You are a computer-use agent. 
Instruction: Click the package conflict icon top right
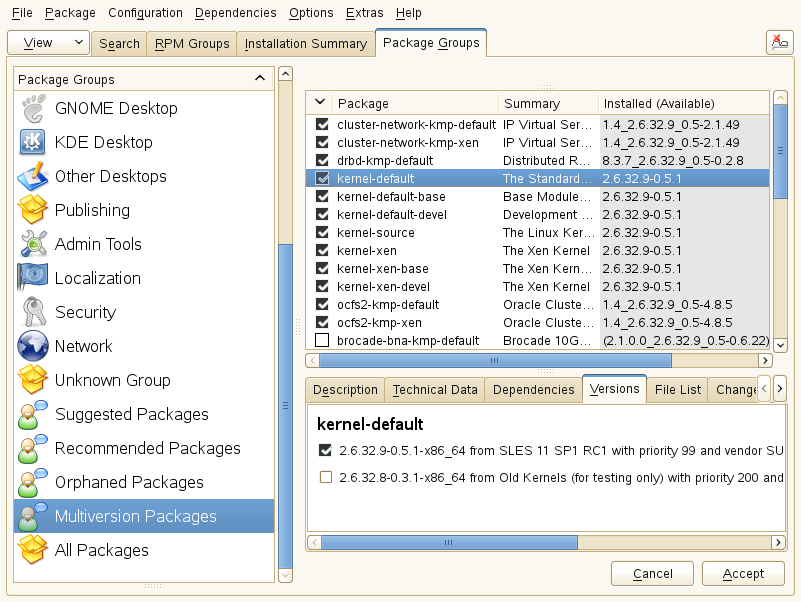coord(781,42)
